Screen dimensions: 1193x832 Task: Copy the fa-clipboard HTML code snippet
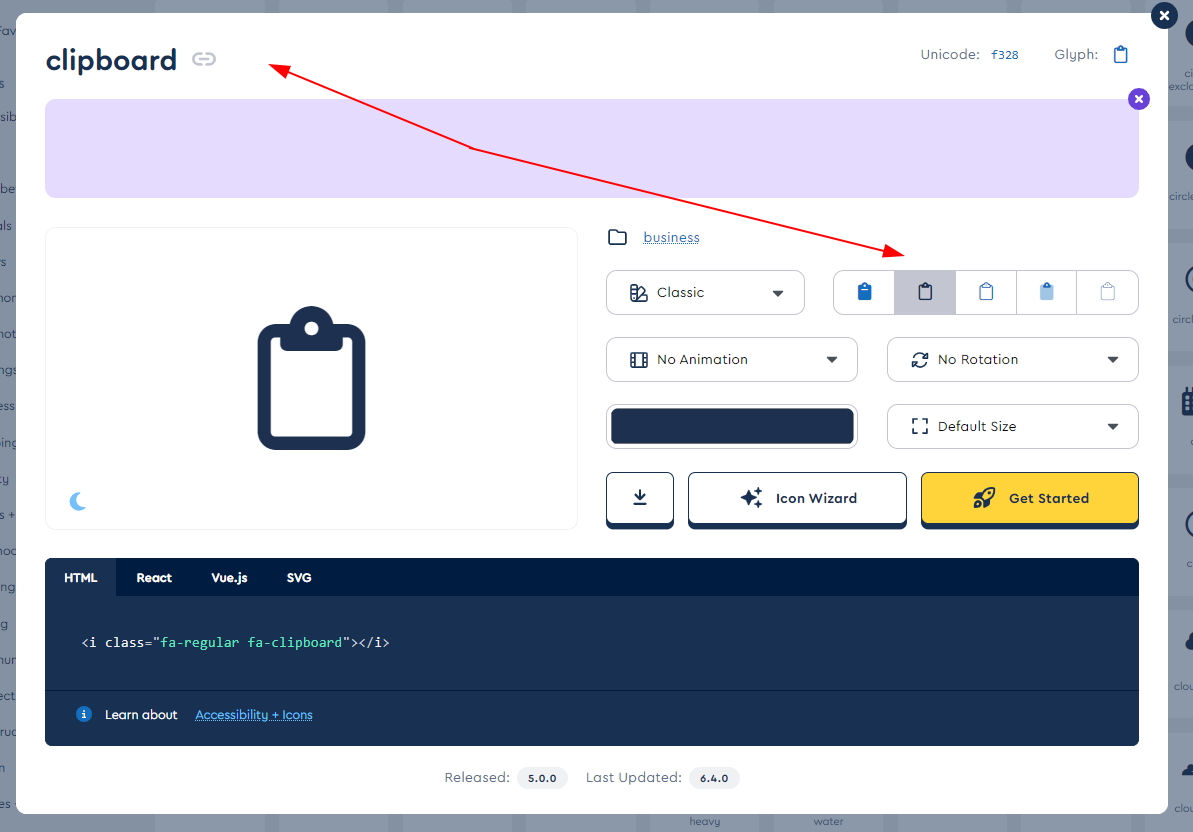click(x=235, y=643)
